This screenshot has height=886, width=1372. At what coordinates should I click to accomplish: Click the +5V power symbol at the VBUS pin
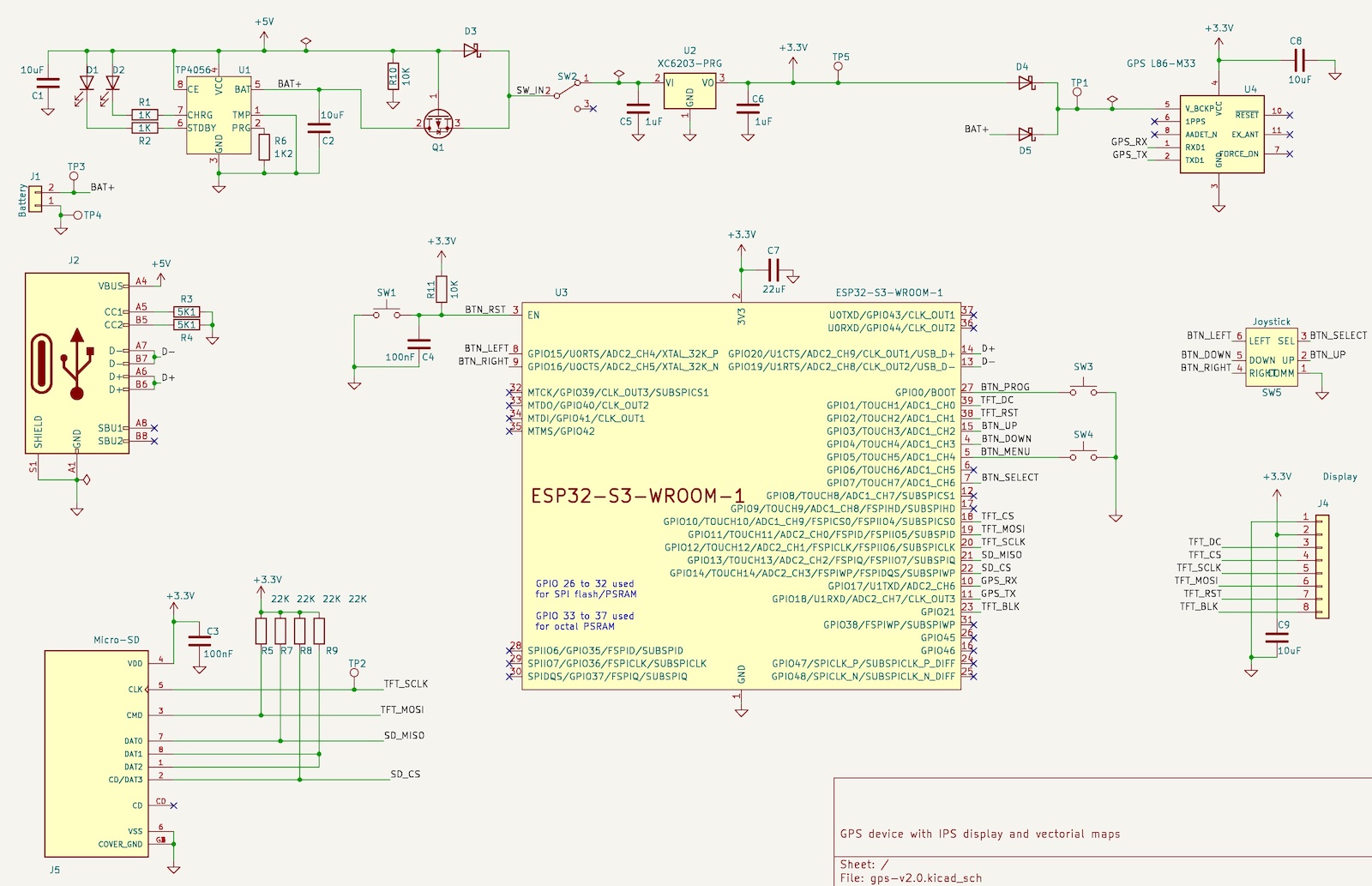[160, 273]
